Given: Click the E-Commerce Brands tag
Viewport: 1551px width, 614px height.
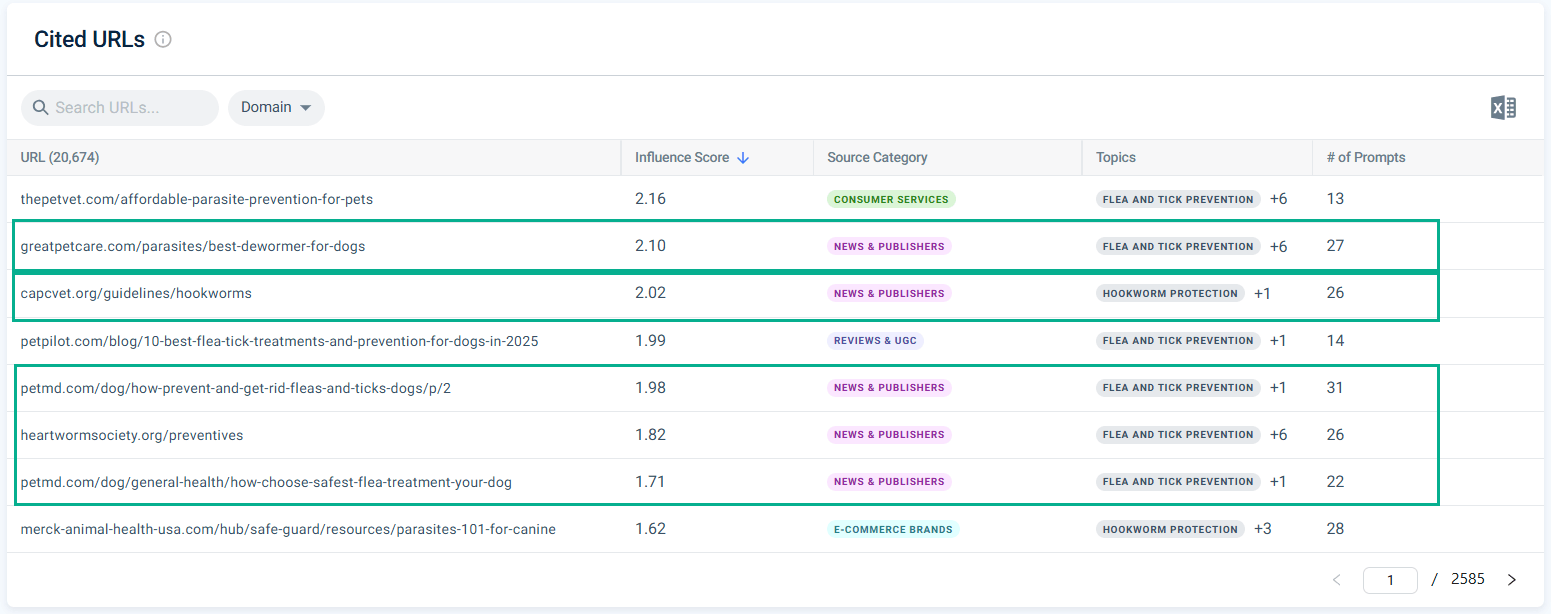Looking at the screenshot, I should click(893, 529).
